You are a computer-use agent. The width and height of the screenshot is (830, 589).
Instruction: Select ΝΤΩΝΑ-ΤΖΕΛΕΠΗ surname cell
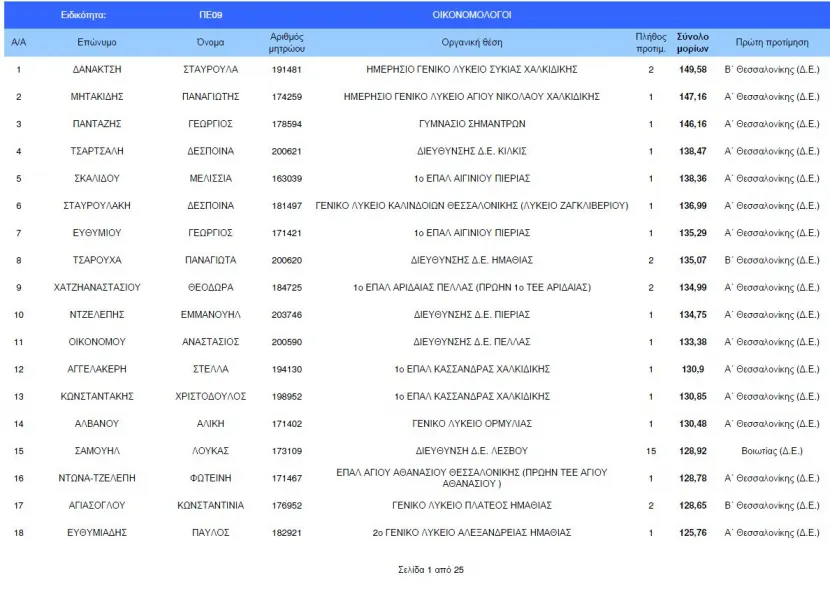[x=97, y=478]
